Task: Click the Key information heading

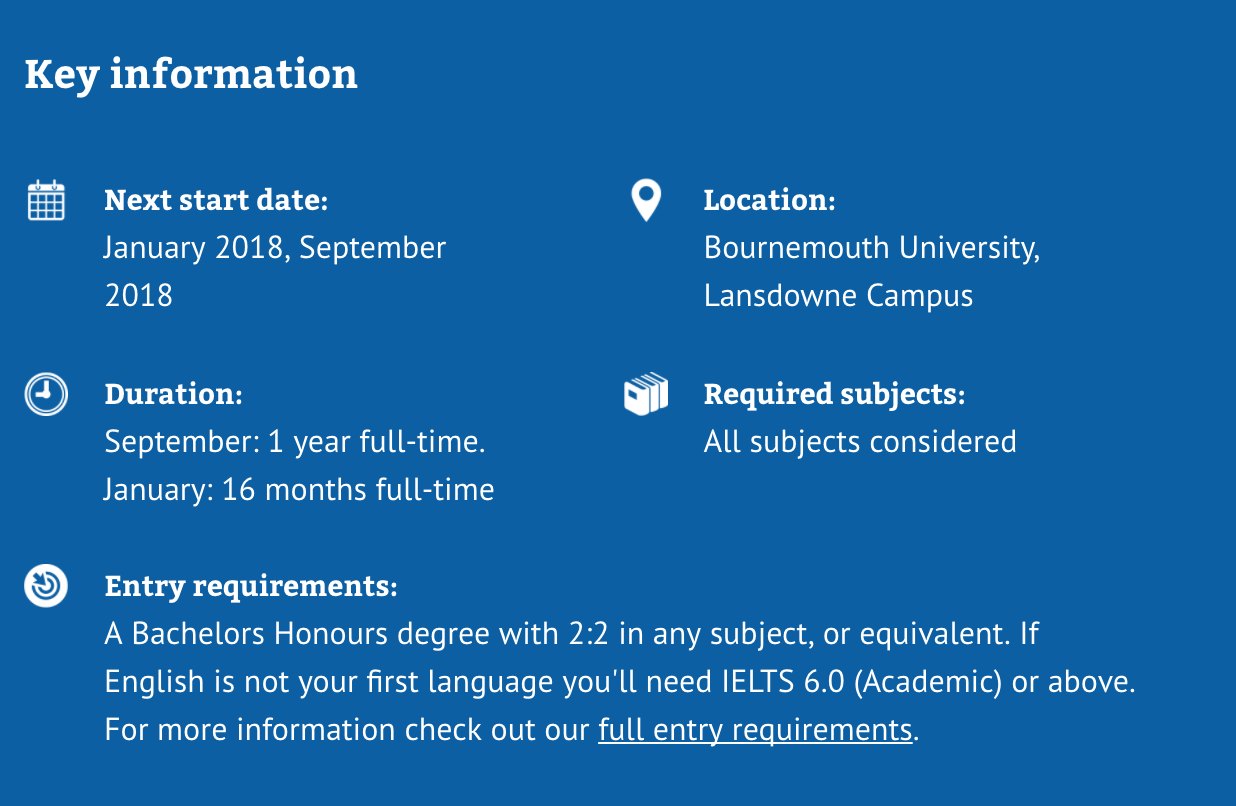Action: click(191, 75)
